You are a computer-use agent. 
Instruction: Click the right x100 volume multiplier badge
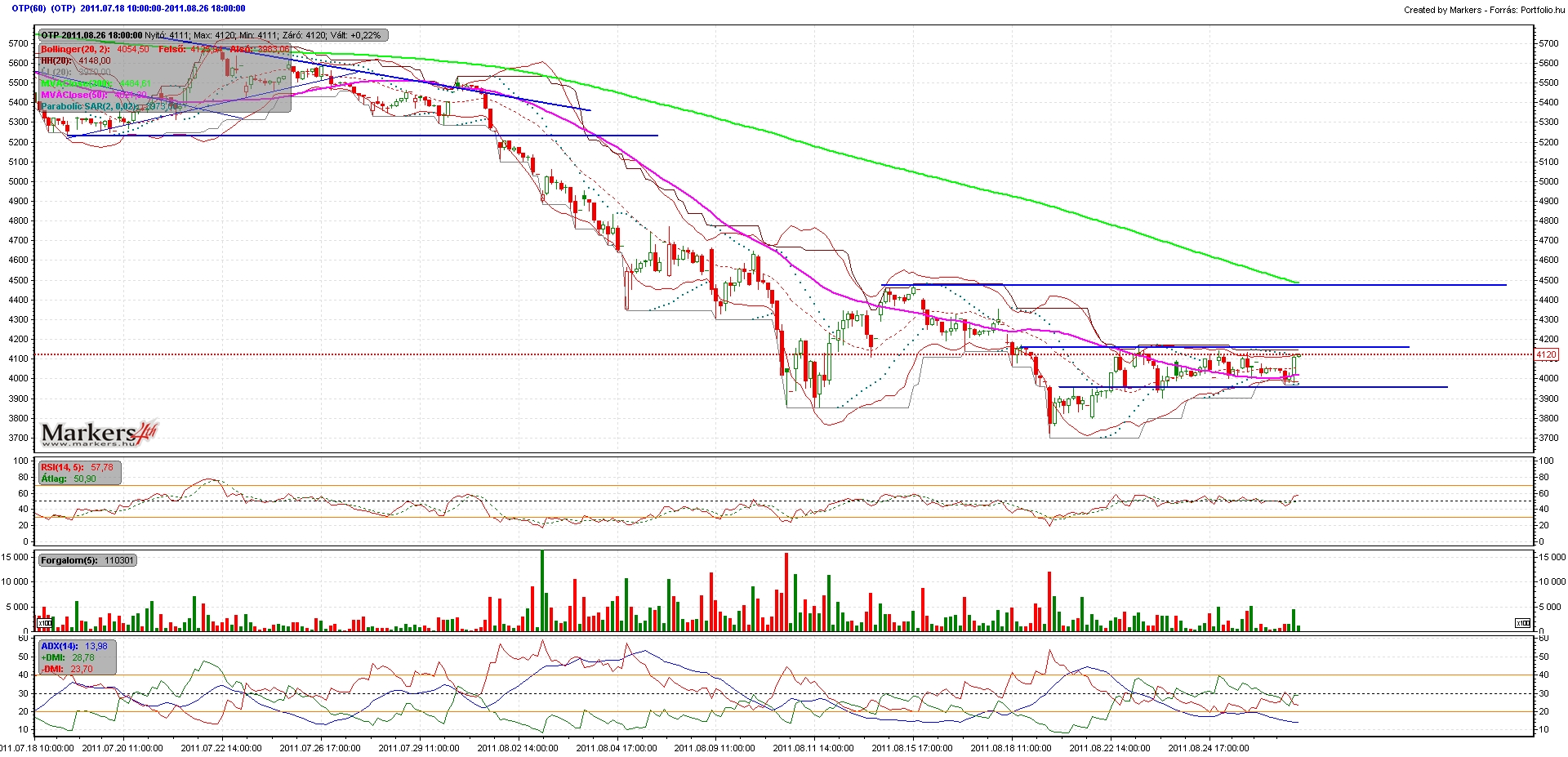1522,623
